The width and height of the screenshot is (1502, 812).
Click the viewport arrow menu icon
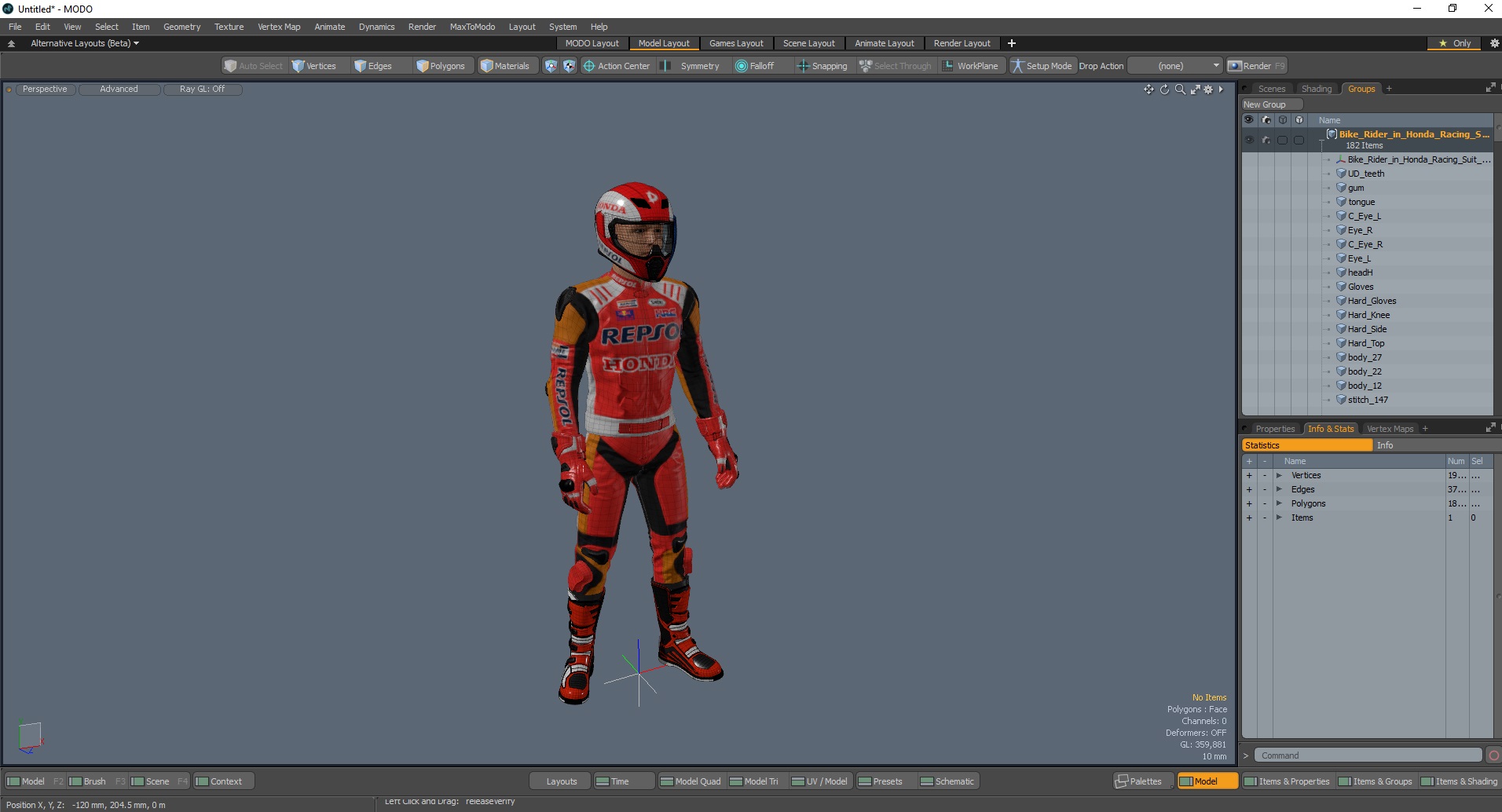click(1221, 90)
